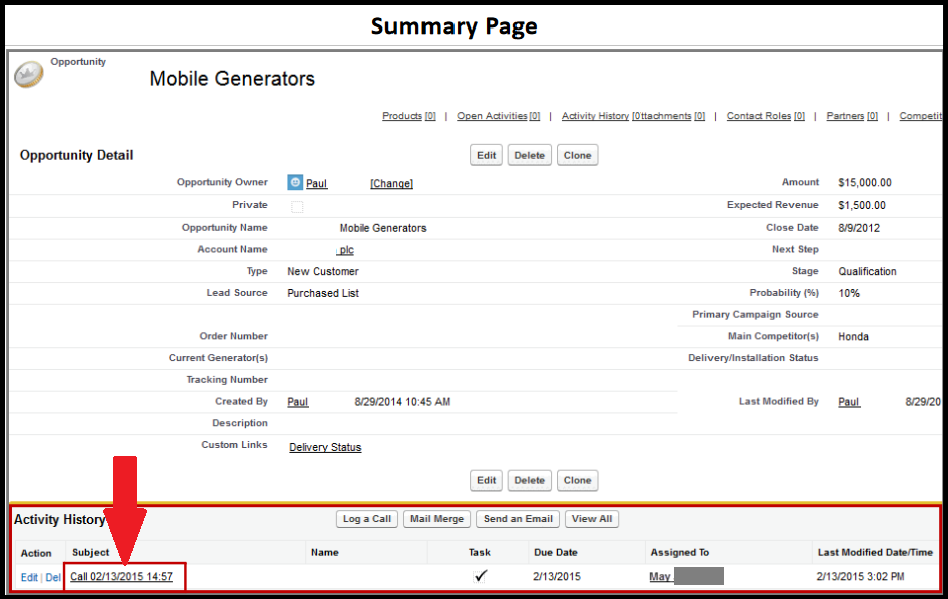Click the bottom Edit button above Activity History
This screenshot has height=599, width=948.
pos(486,481)
